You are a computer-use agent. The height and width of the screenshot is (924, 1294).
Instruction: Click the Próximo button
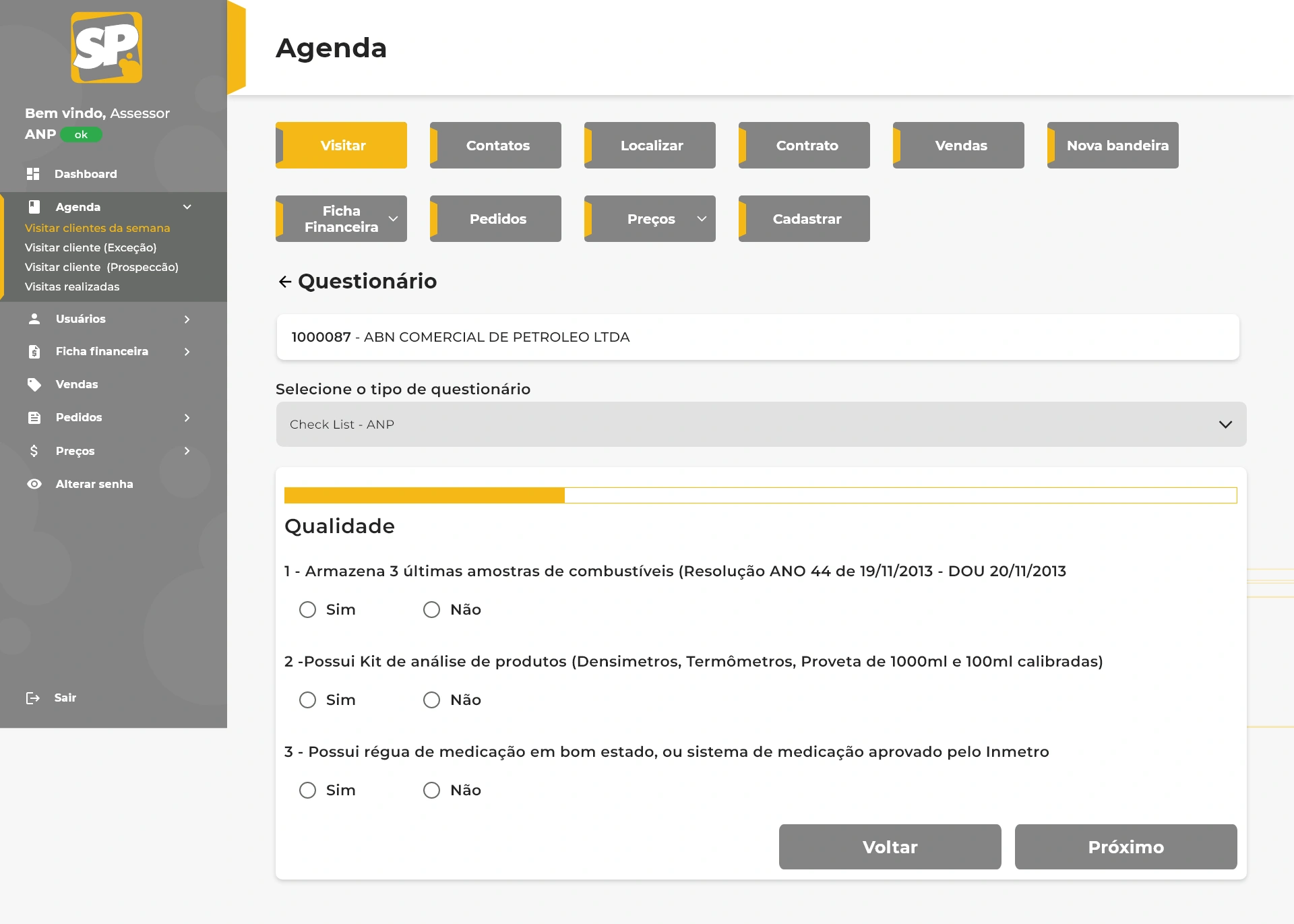(1126, 847)
